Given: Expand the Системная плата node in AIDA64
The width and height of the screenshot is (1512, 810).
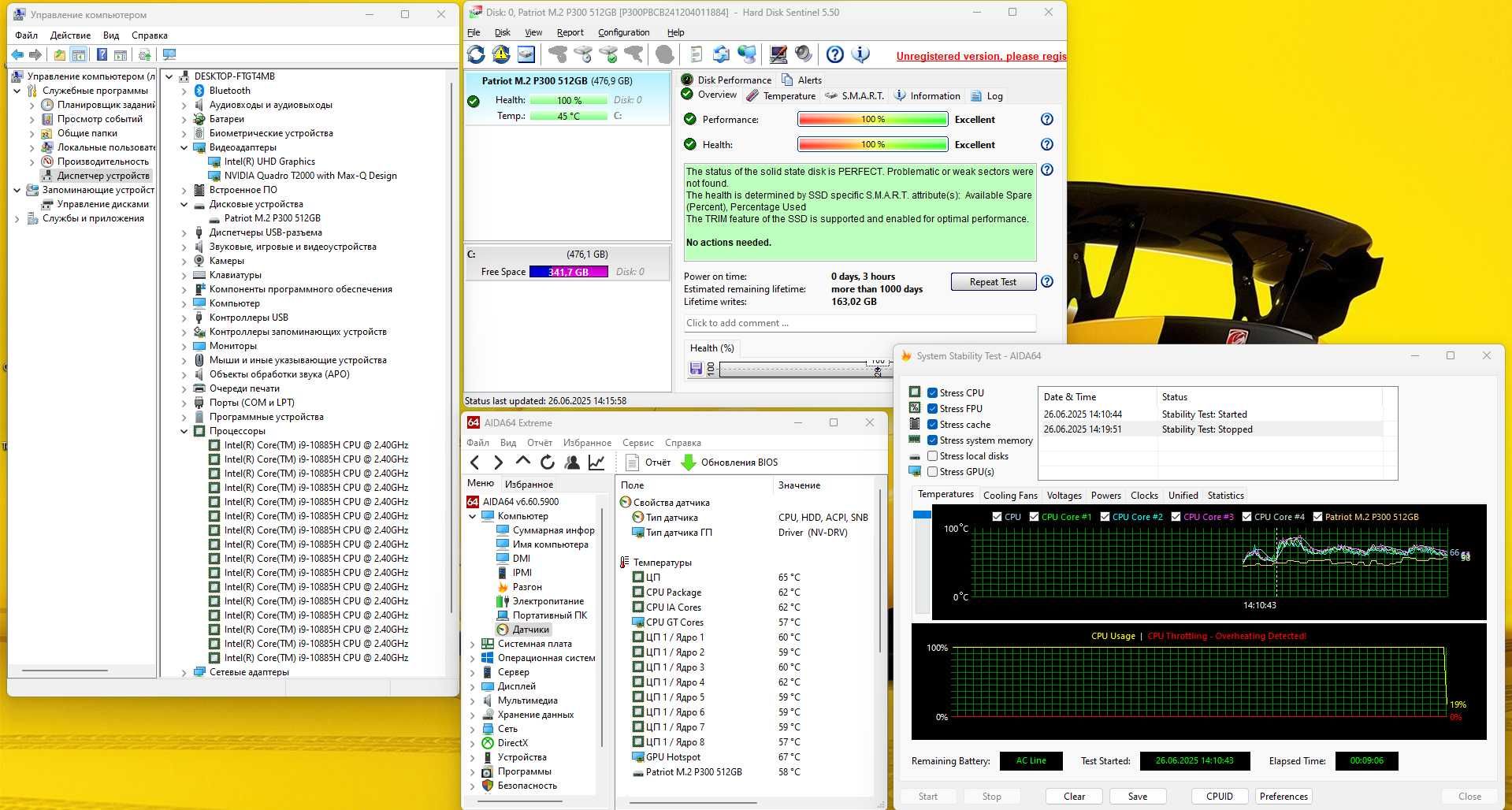Looking at the screenshot, I should [x=473, y=644].
